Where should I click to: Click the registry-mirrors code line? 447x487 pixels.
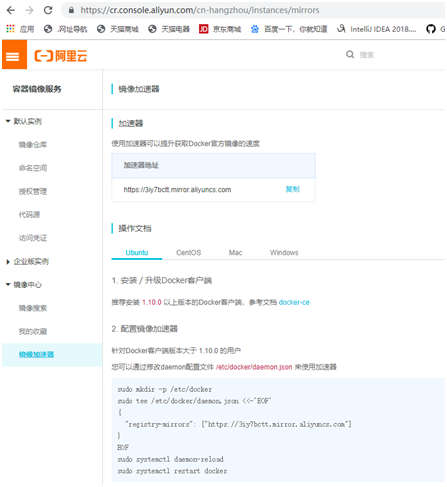(238, 424)
